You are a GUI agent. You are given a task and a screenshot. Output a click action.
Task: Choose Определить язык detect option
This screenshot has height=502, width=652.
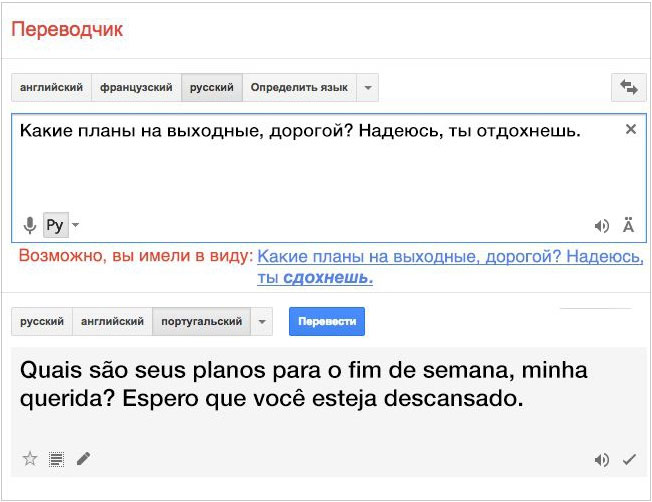[299, 88]
